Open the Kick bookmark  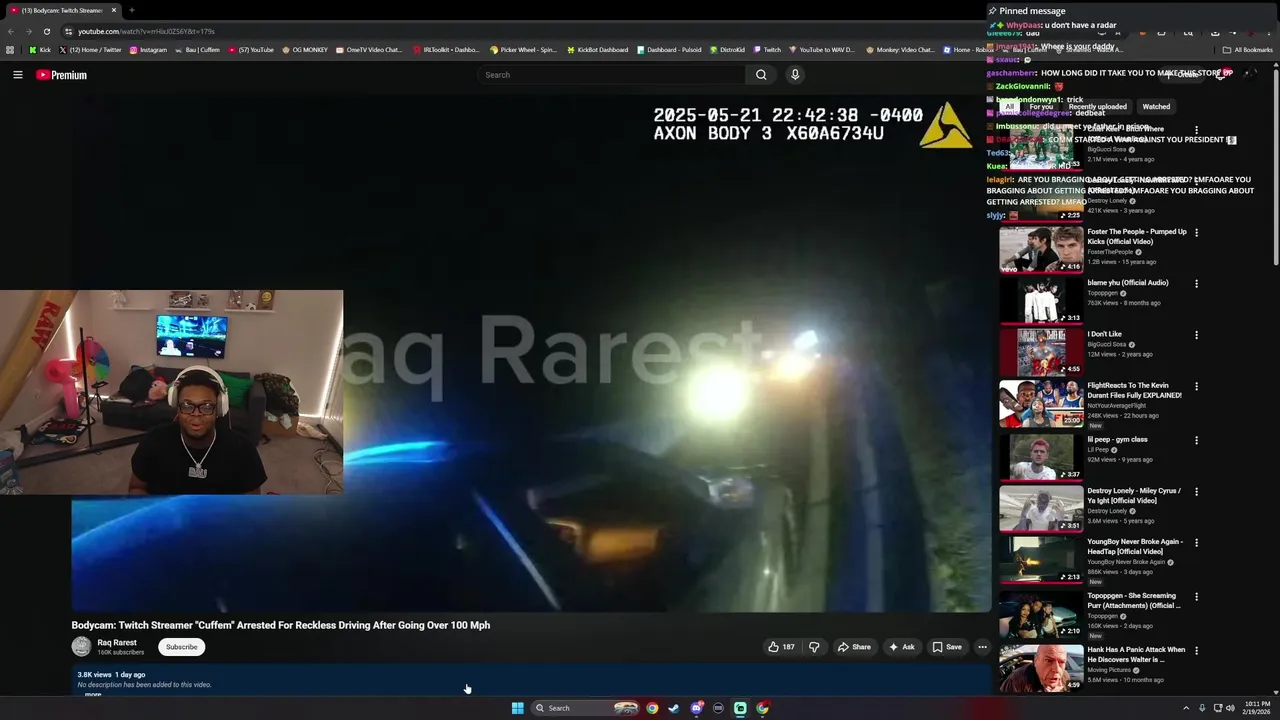(40, 49)
